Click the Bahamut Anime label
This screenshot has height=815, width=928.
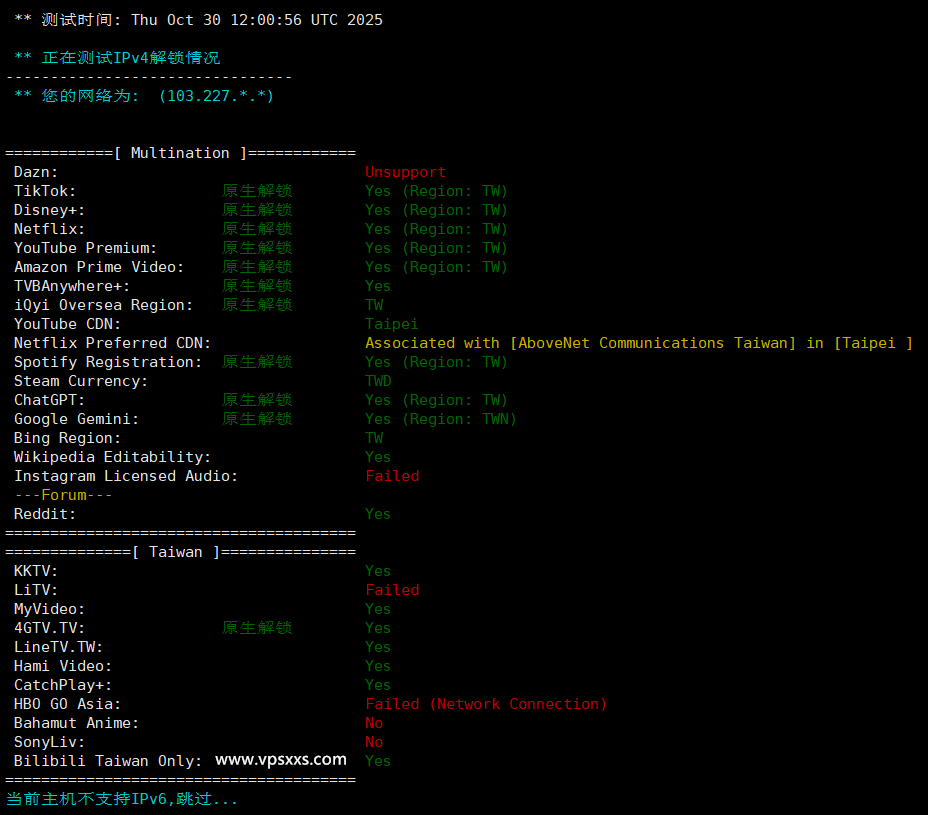76,723
